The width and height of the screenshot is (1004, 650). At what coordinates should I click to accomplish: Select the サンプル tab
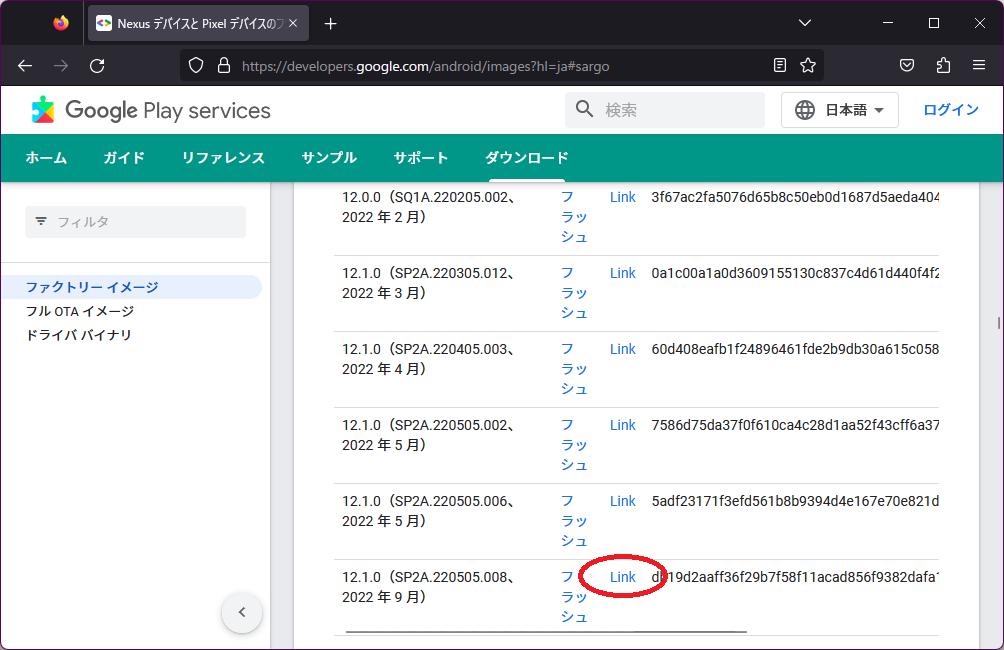329,158
